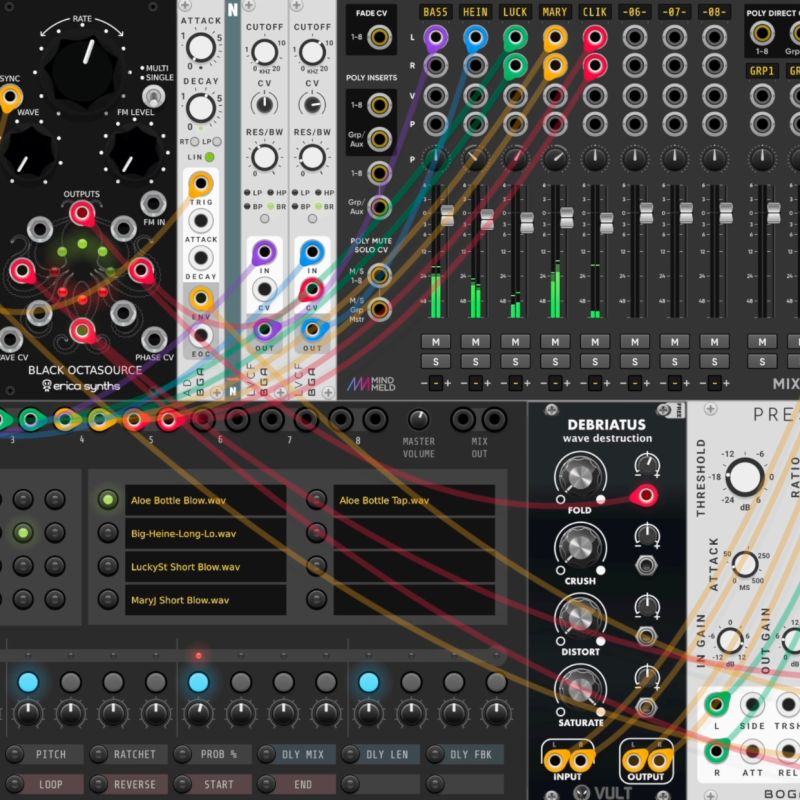Click the GRP1 group name label
This screenshot has height=800, width=800.
(762, 70)
